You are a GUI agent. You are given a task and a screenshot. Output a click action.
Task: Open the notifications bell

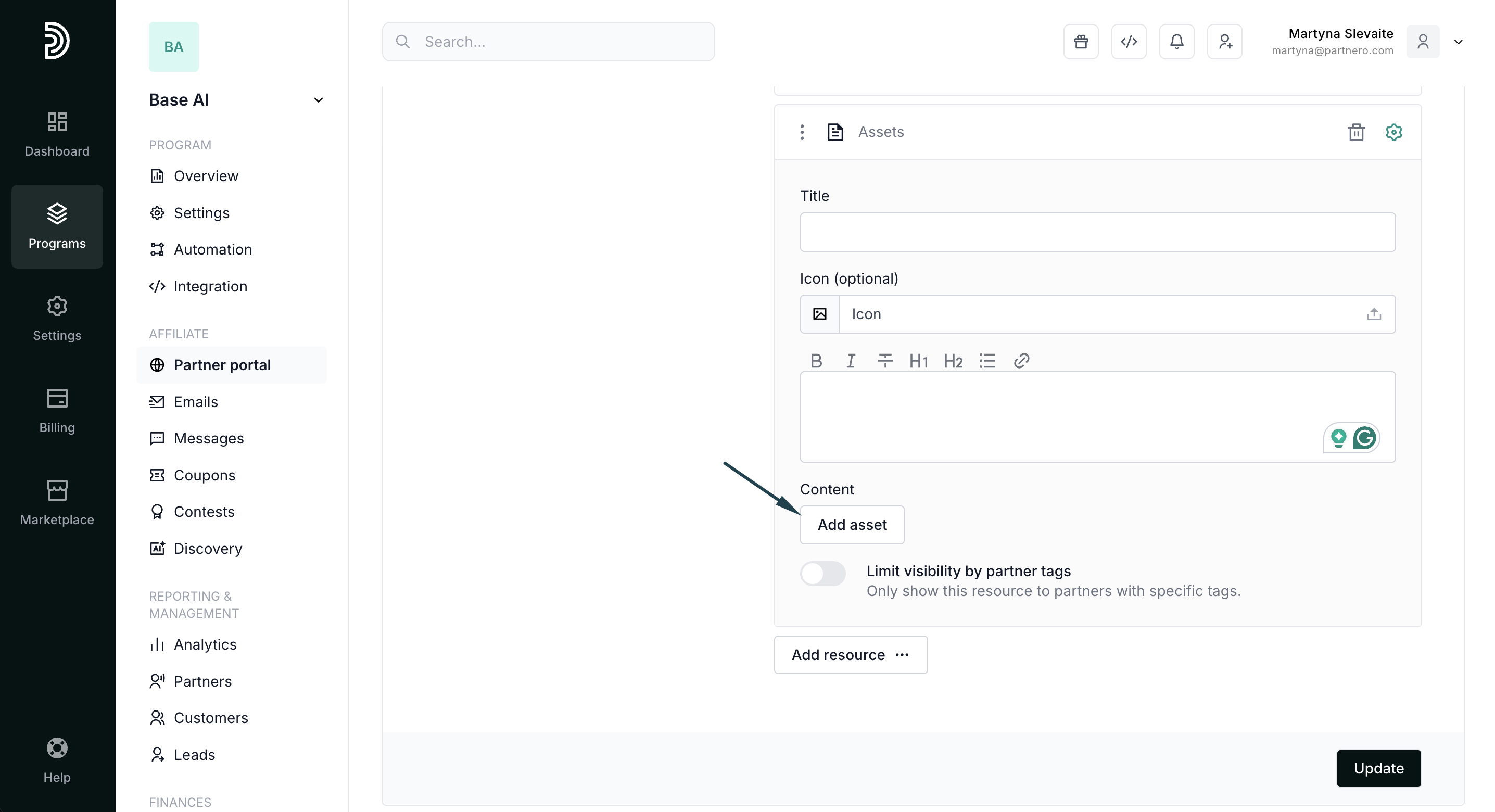point(1176,42)
